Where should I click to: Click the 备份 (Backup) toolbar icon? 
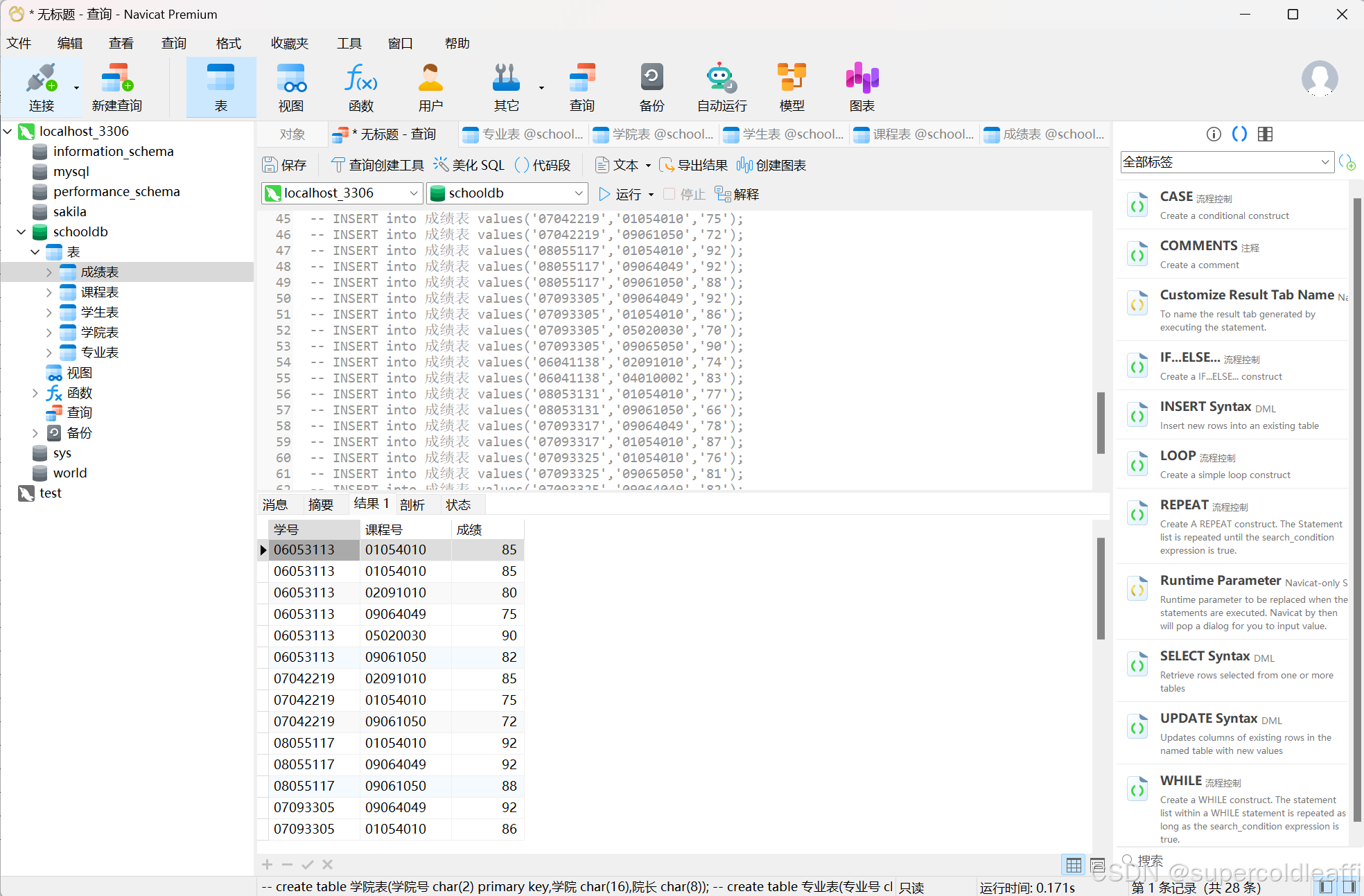(652, 87)
